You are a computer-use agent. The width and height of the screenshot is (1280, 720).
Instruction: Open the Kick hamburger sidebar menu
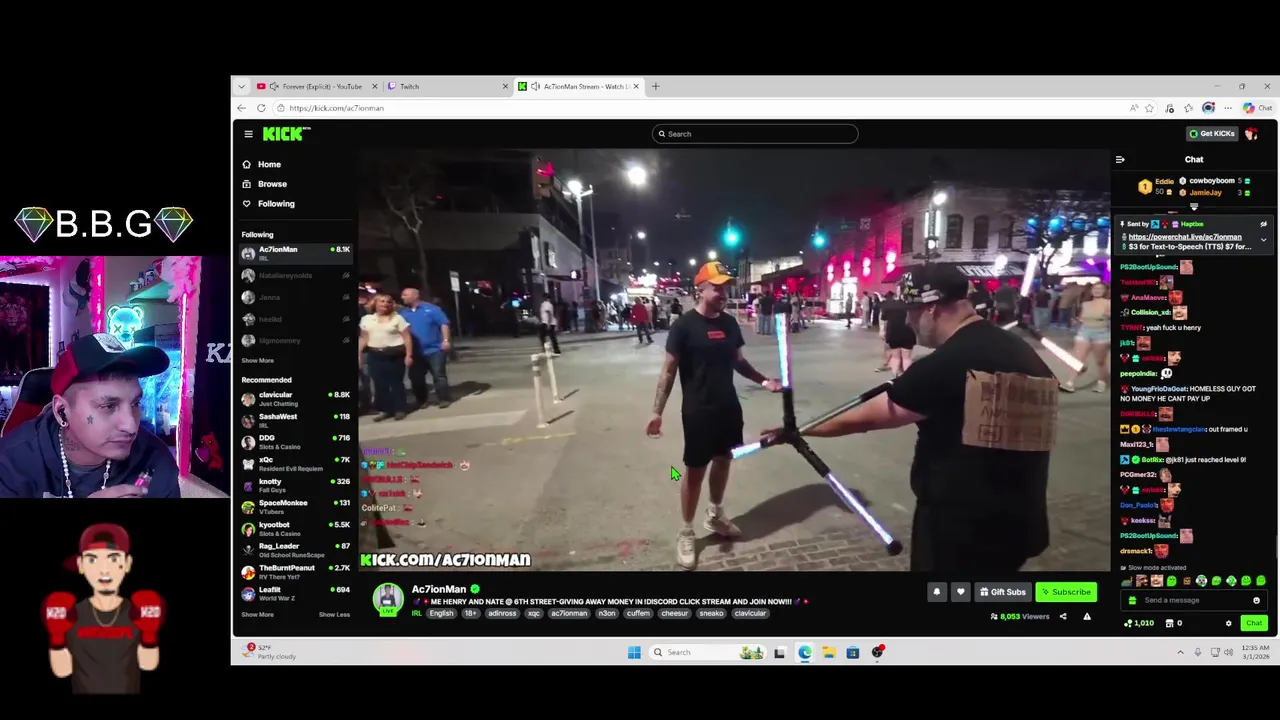tap(248, 134)
